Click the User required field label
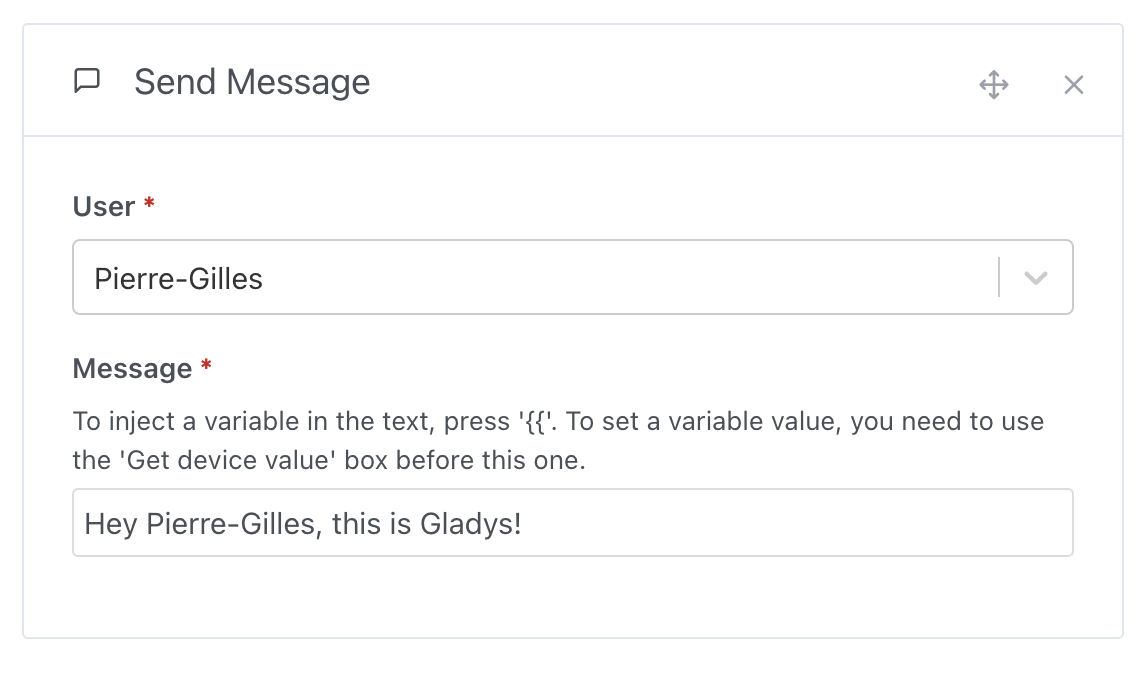Image resolution: width=1148 pixels, height=676 pixels. [x=103, y=207]
